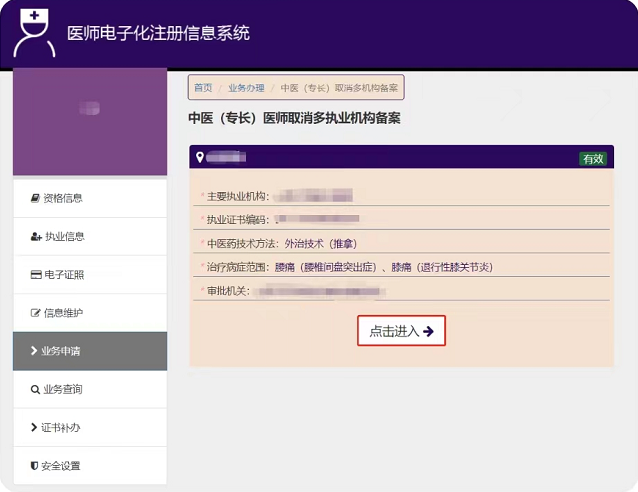Screen dimensions: 638x492
Task: Go to 首页 via the breadcrumb
Action: pyautogui.click(x=203, y=88)
